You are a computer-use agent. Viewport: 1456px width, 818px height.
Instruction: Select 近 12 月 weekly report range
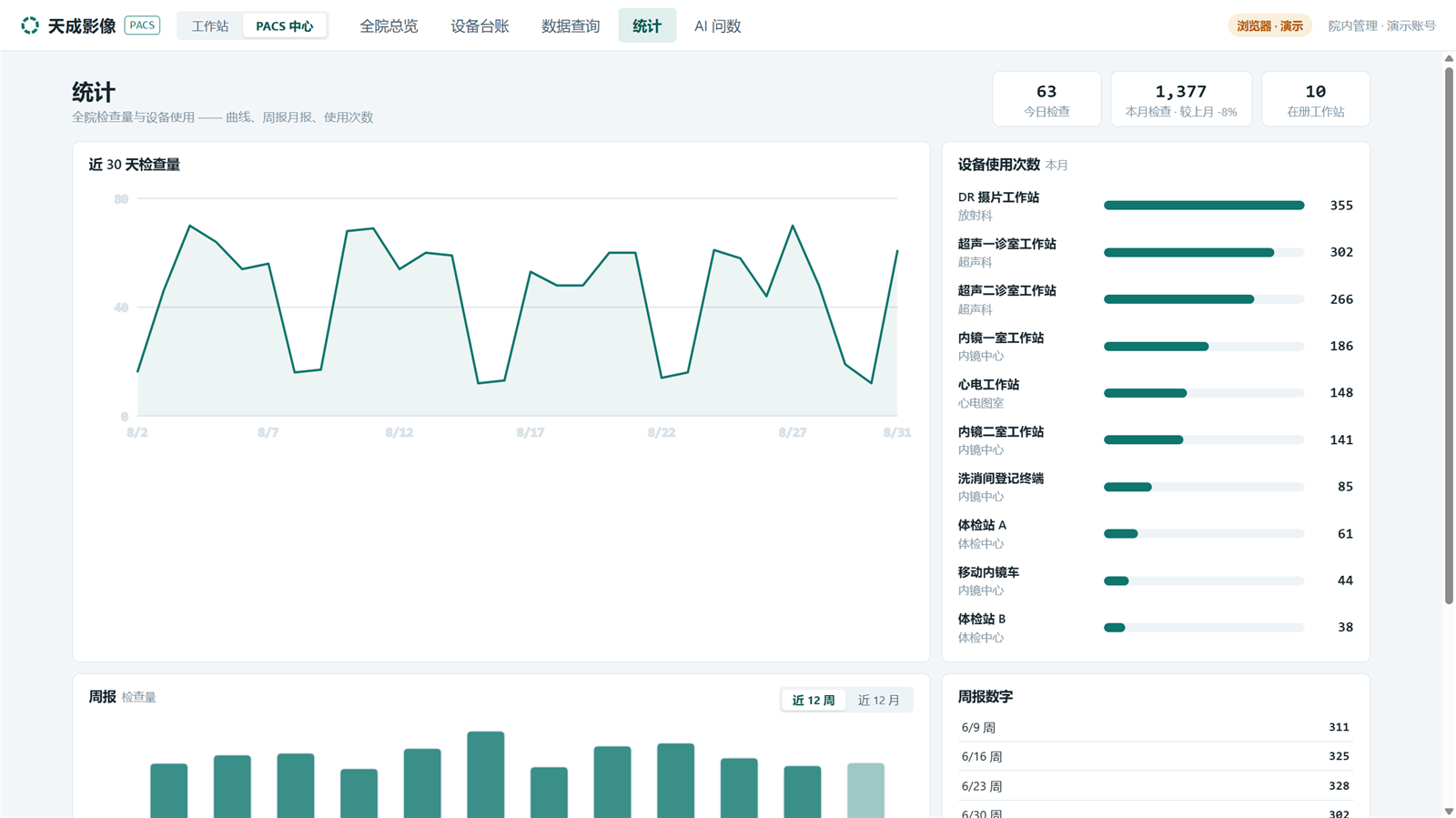tap(879, 700)
